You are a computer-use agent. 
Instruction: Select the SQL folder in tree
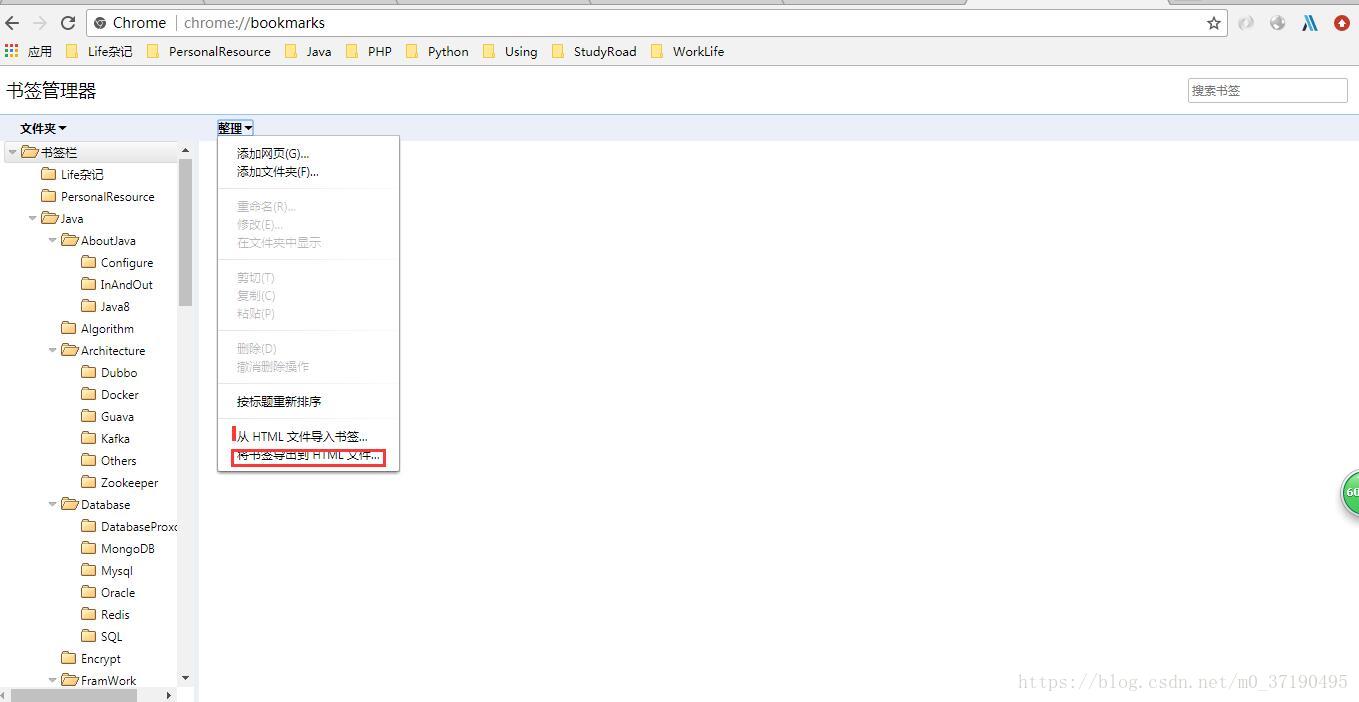[102, 636]
